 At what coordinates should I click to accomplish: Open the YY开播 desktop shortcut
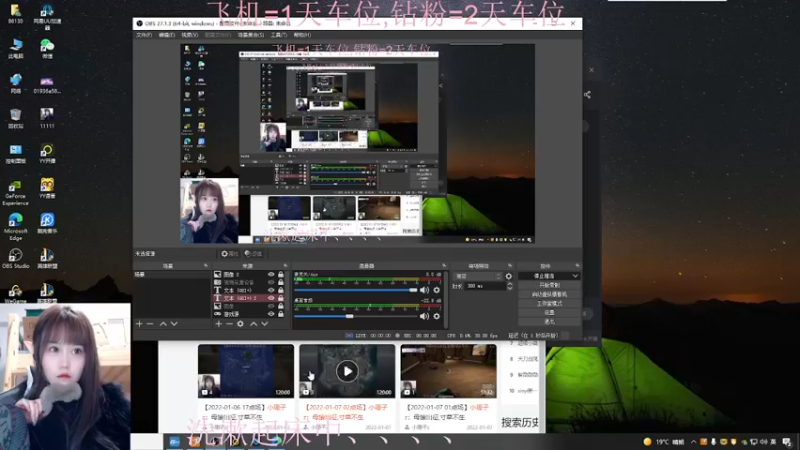coord(47,153)
